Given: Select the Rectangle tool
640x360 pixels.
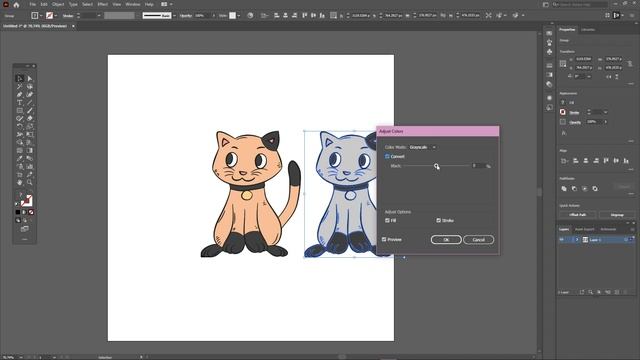Looking at the screenshot, I should (x=20, y=111).
